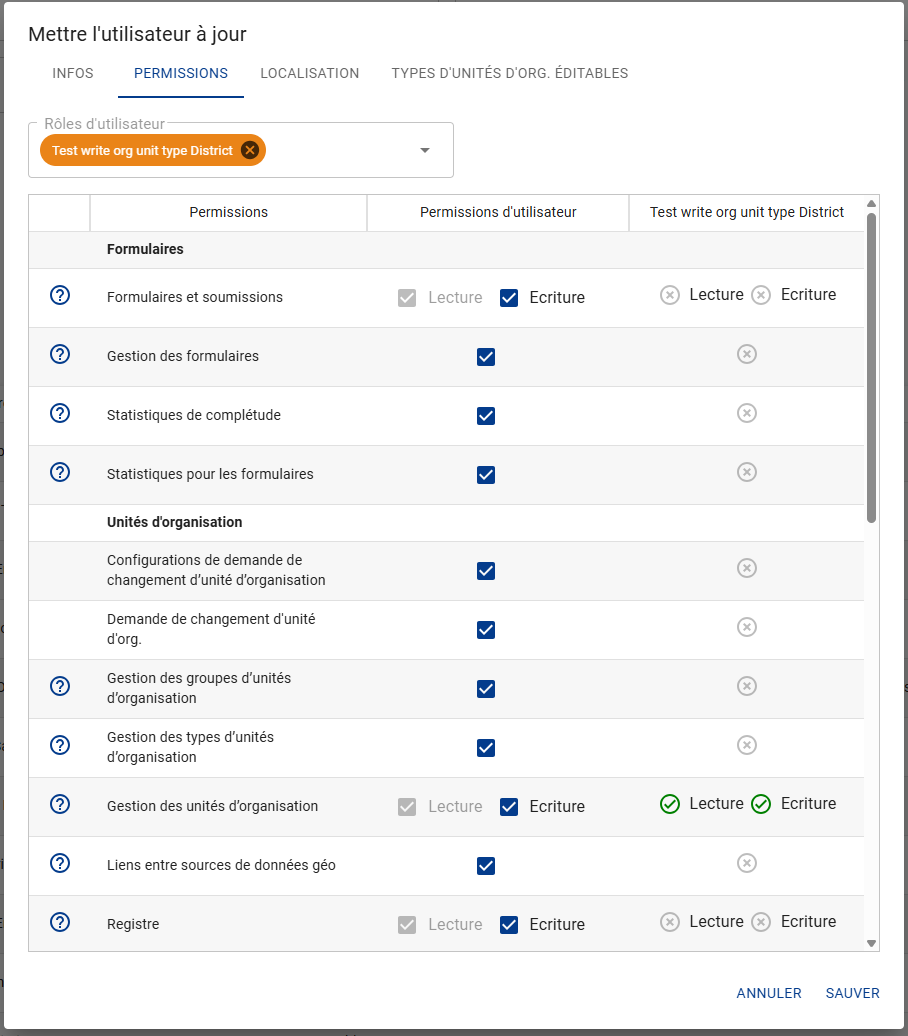This screenshot has height=1036, width=908.
Task: Open help for Gestion des types d'unités d'organisation
Action: (60, 745)
